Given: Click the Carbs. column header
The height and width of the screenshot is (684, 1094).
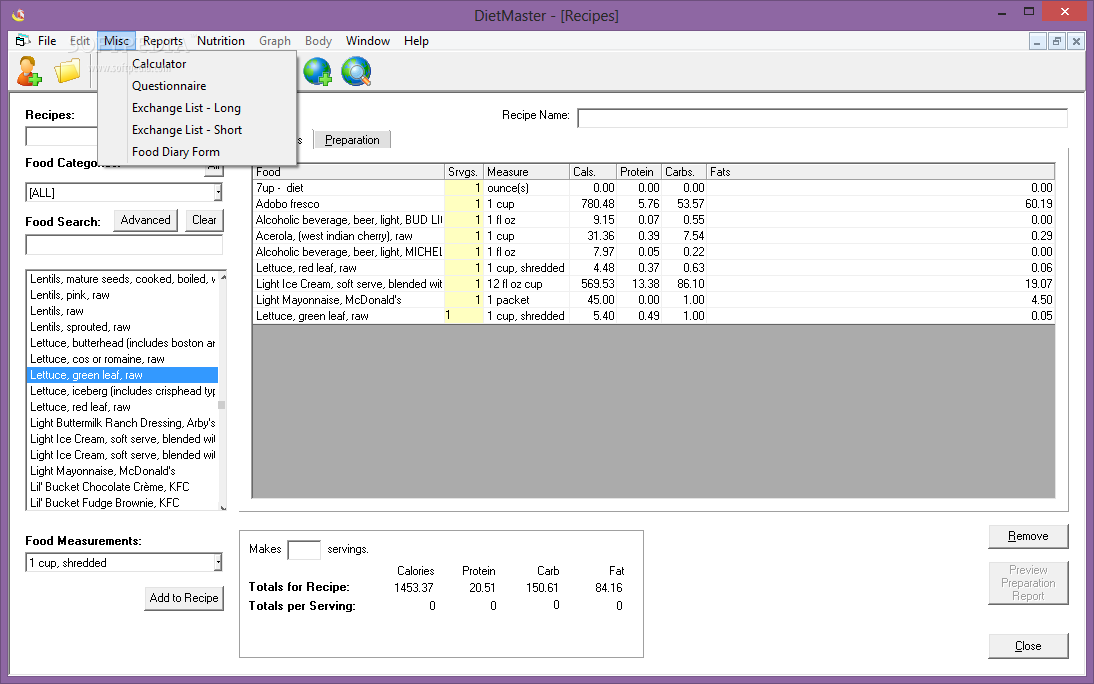Looking at the screenshot, I should 684,172.
